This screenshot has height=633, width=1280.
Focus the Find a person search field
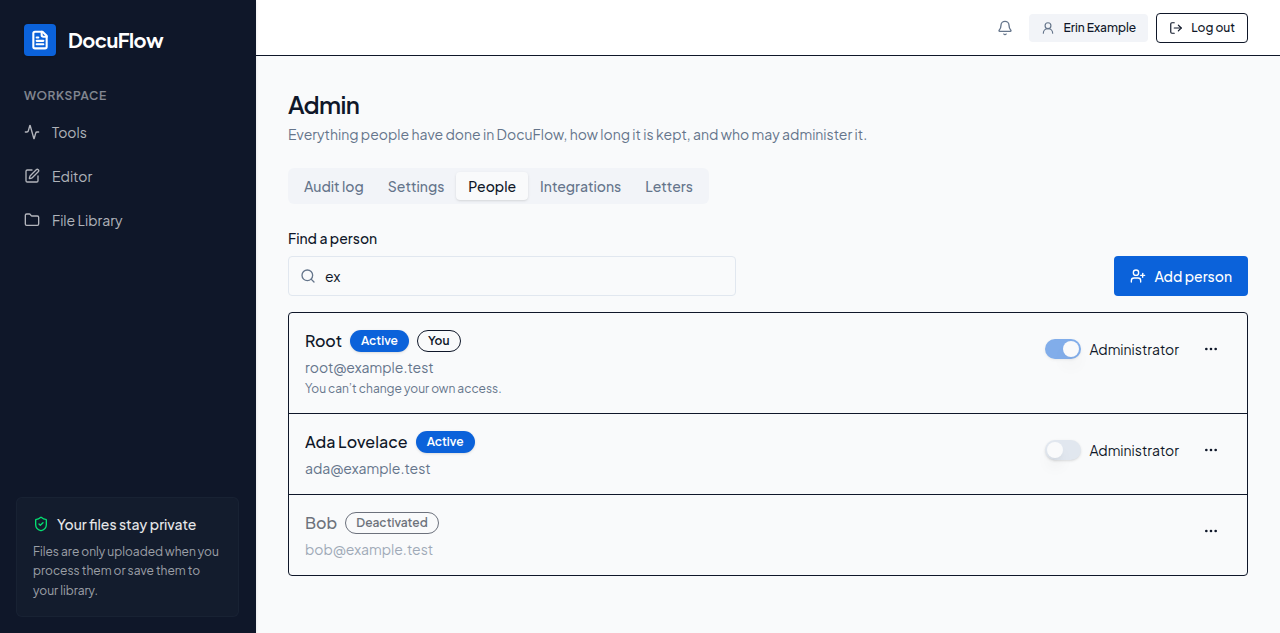click(x=512, y=276)
